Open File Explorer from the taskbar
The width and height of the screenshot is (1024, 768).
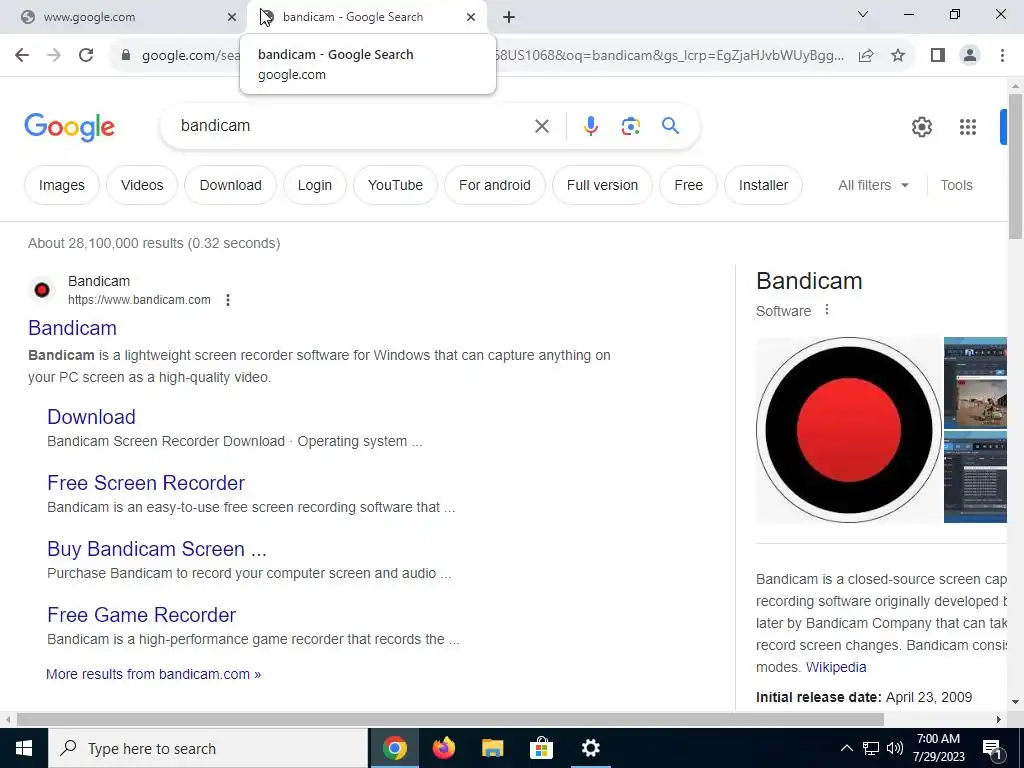click(492, 748)
